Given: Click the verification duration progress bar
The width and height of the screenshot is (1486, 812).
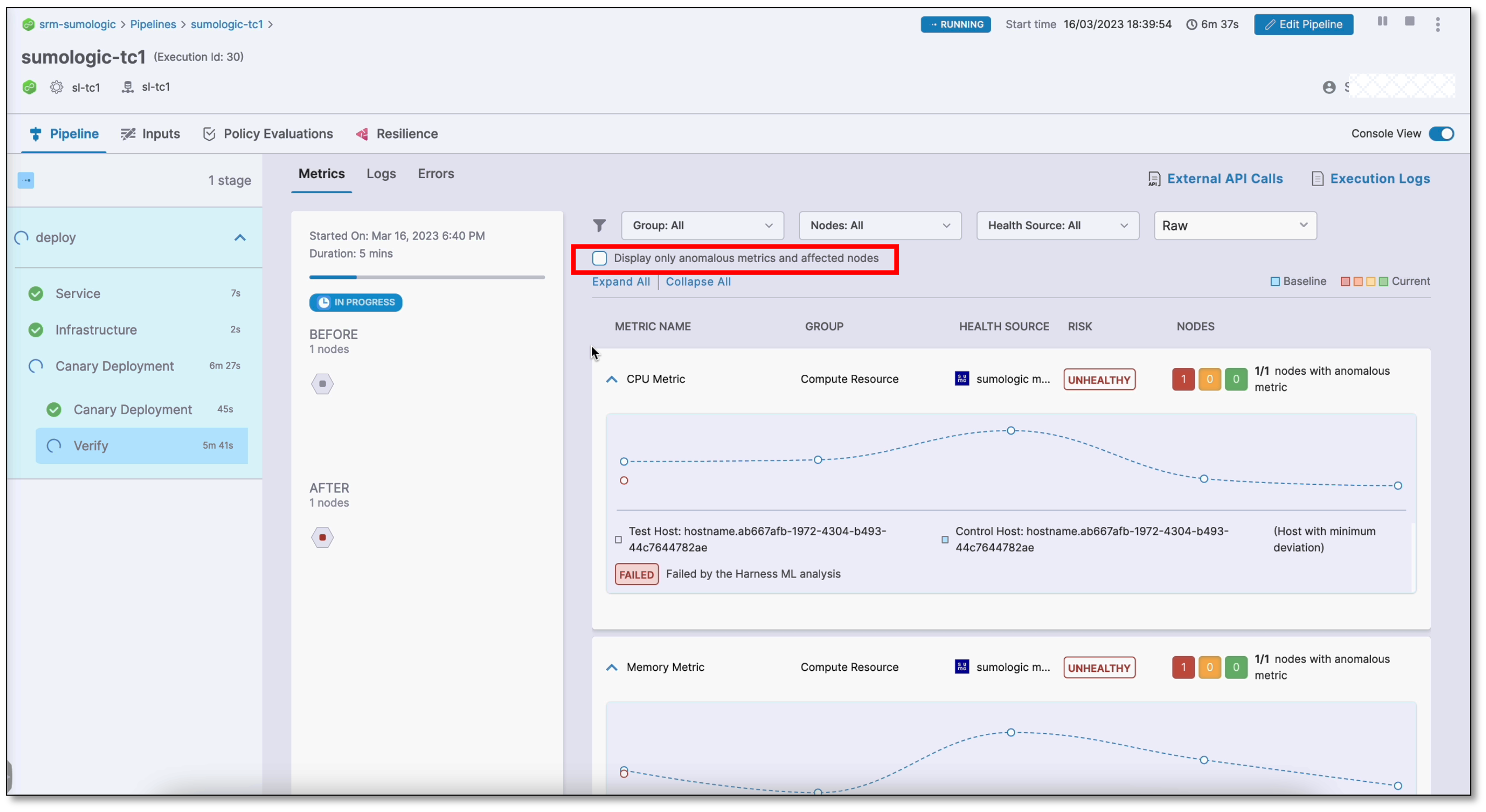Looking at the screenshot, I should 427,277.
